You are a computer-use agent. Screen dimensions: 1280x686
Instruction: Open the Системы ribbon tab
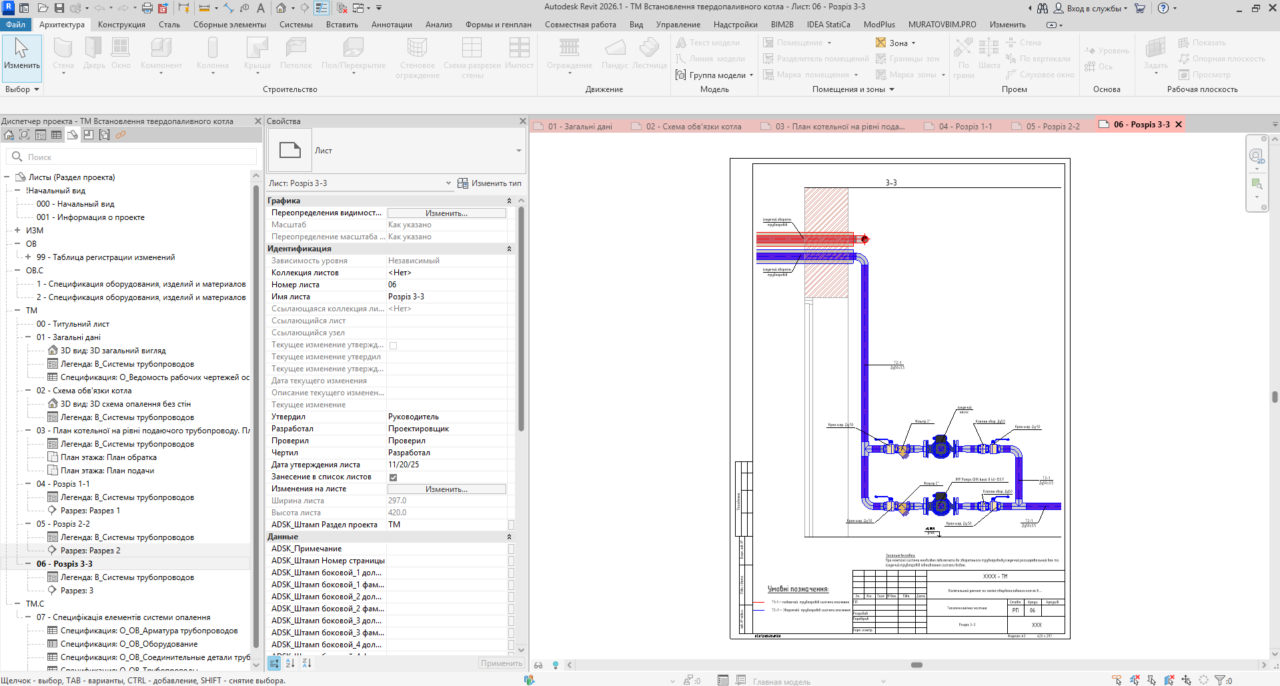pyautogui.click(x=295, y=24)
